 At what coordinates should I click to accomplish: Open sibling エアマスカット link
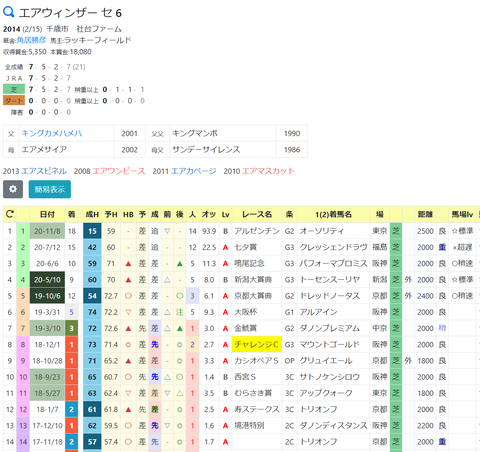268,171
